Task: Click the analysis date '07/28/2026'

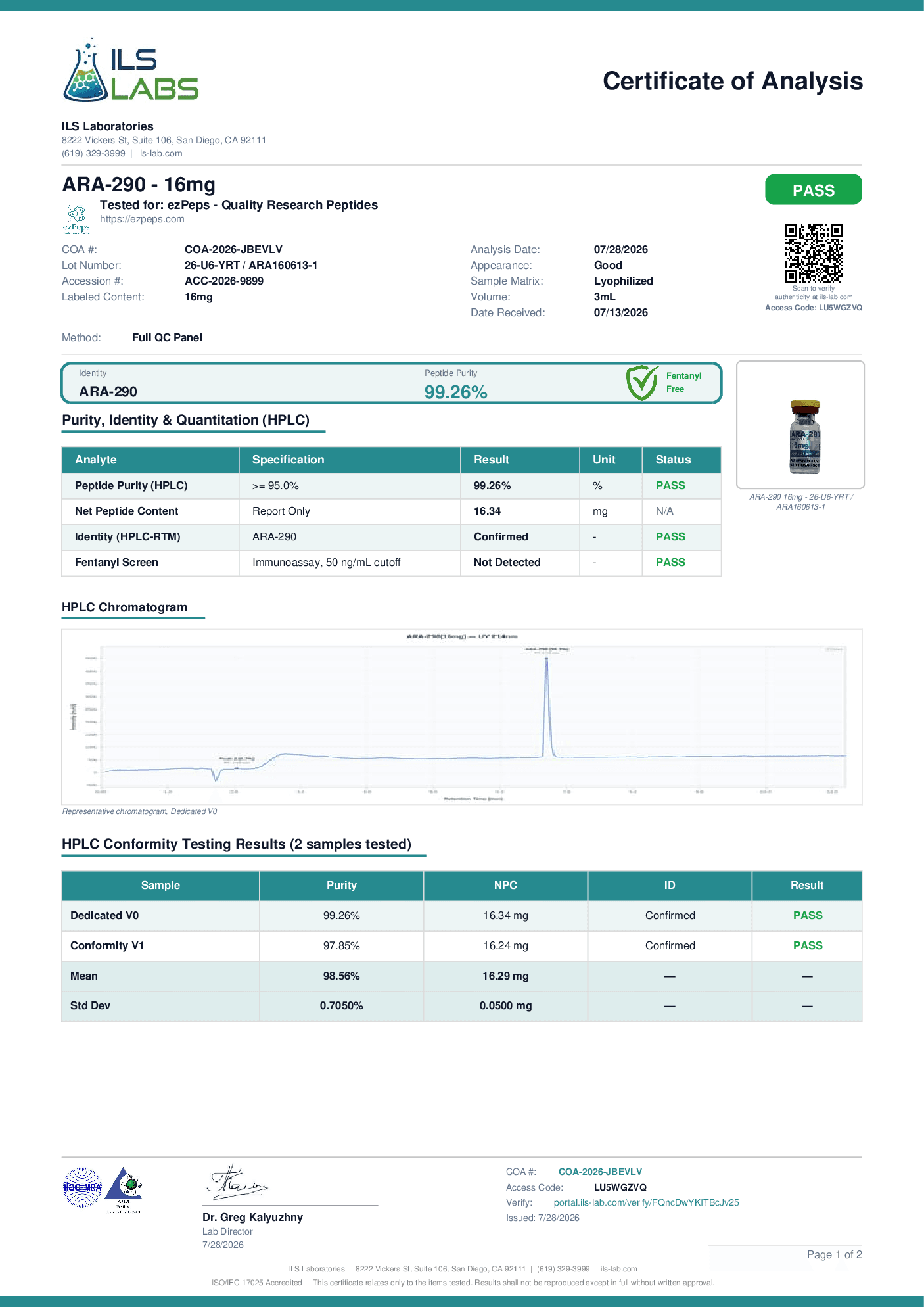Action: coord(621,249)
